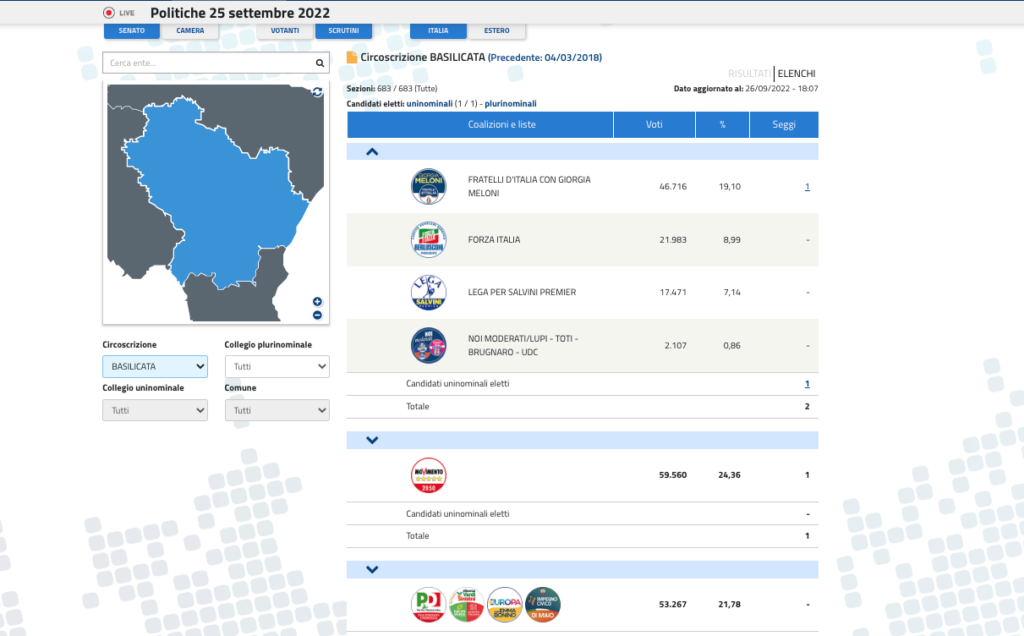The width and height of the screenshot is (1024, 636).
Task: Click the 46.716 votes value
Action: coord(673,187)
